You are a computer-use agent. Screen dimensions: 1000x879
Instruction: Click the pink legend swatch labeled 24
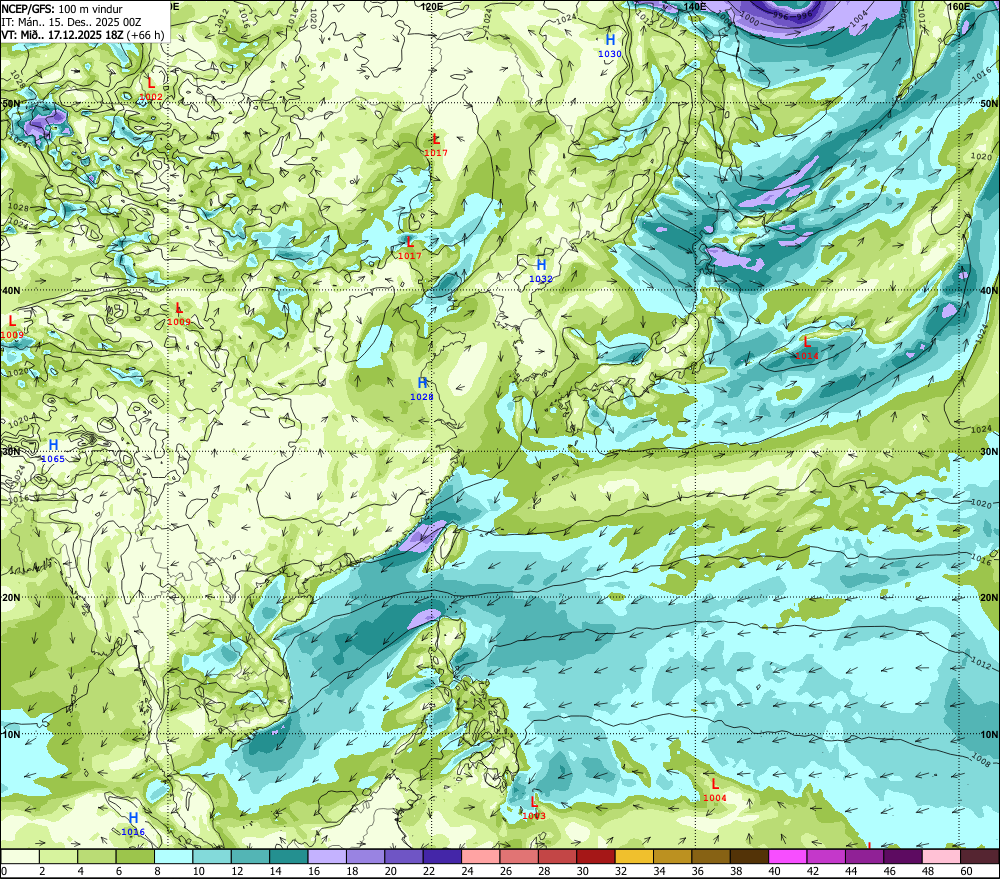click(481, 856)
